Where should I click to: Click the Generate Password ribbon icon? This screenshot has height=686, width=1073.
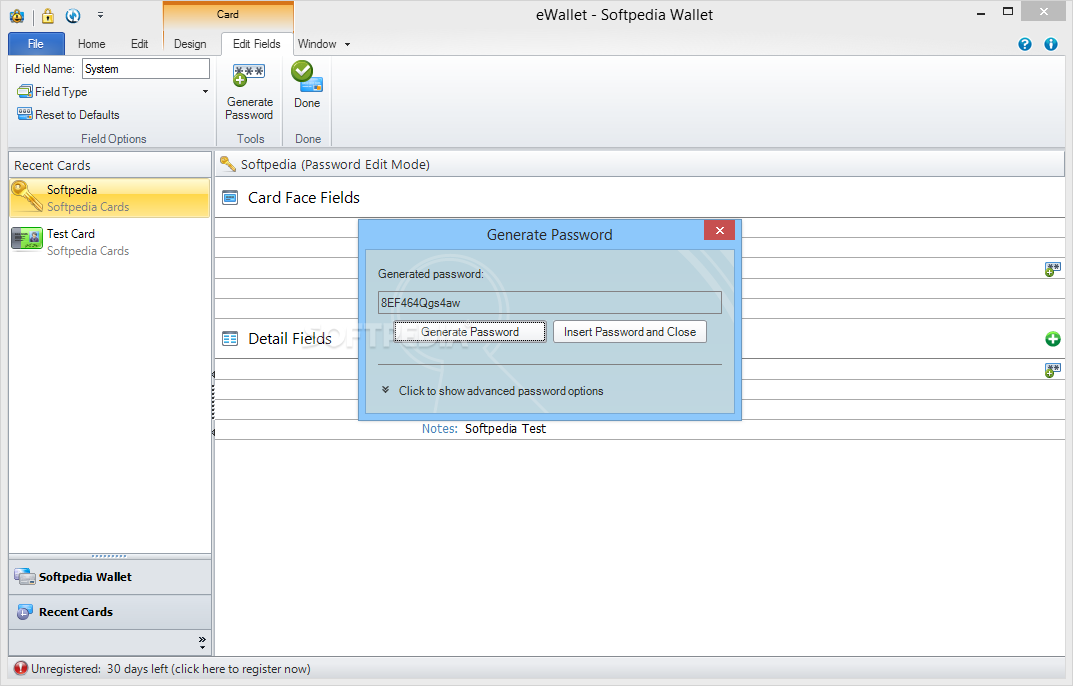(249, 92)
